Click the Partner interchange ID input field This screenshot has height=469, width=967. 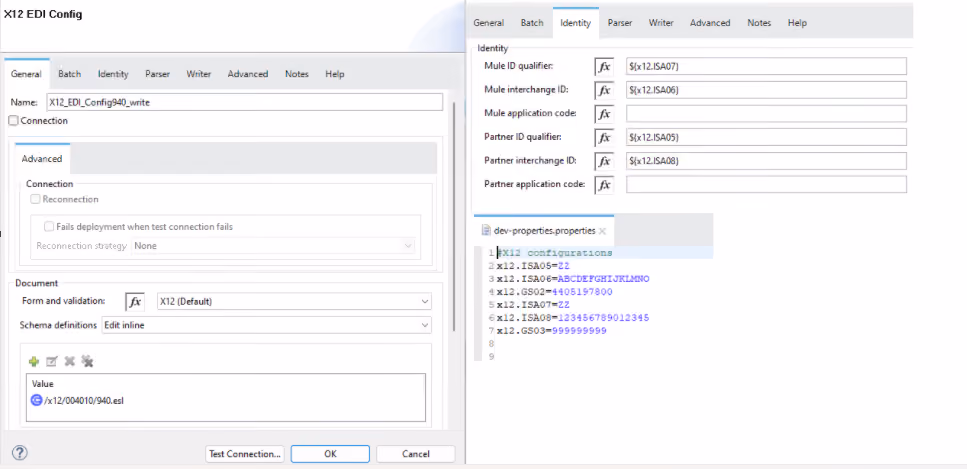point(767,161)
